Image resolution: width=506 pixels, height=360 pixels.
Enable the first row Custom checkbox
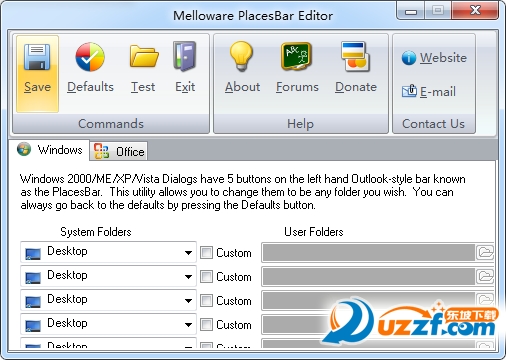[x=206, y=253]
